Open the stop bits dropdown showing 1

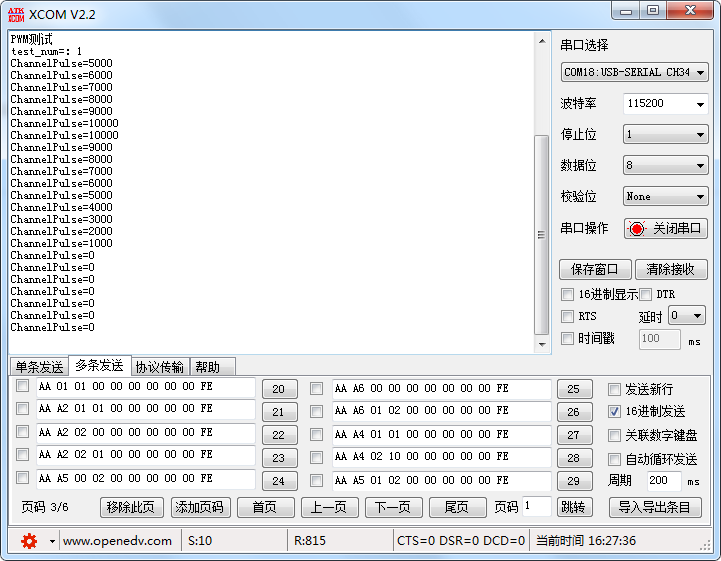[x=665, y=135]
